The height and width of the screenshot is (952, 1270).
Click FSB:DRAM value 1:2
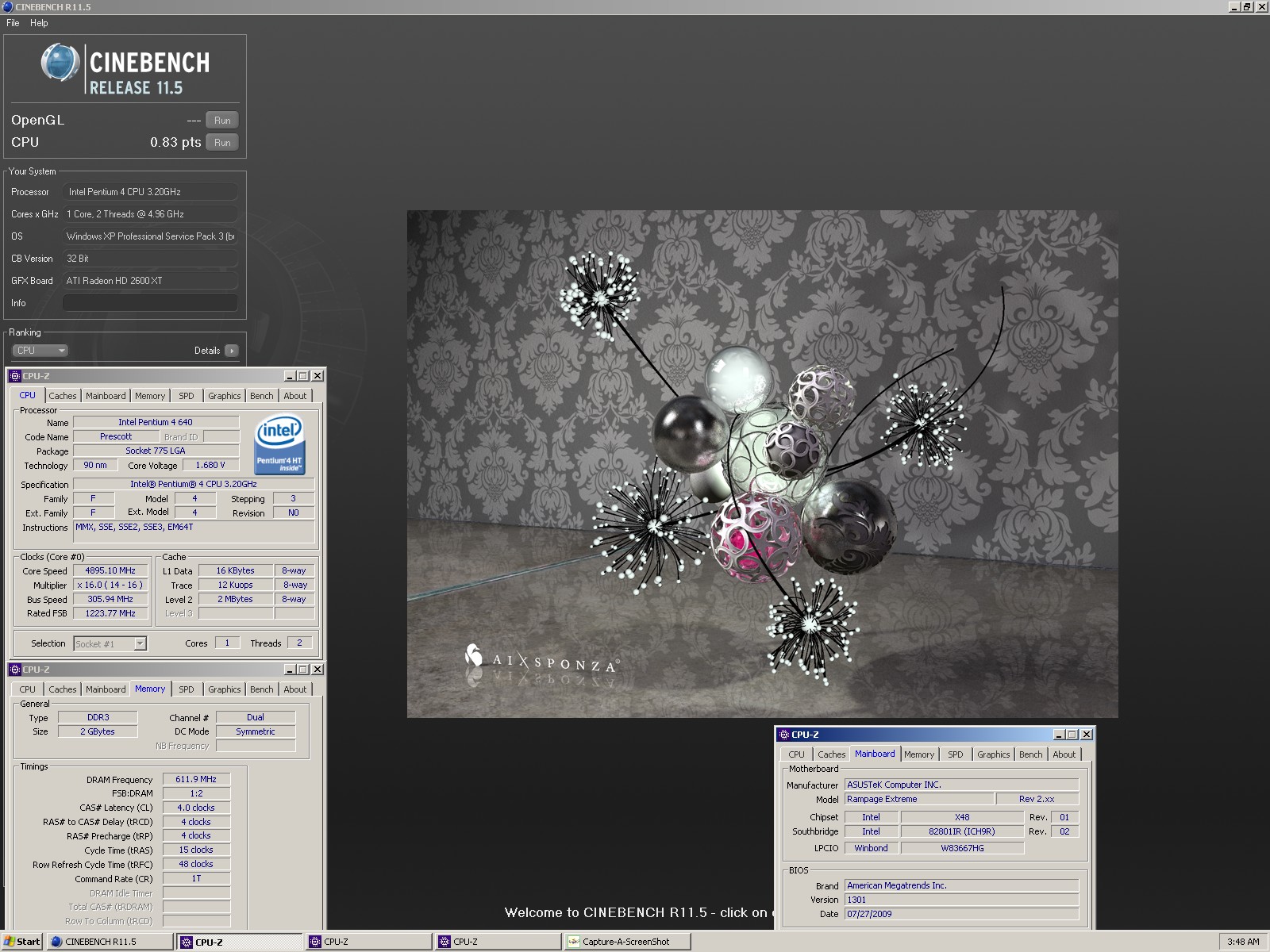[x=196, y=793]
